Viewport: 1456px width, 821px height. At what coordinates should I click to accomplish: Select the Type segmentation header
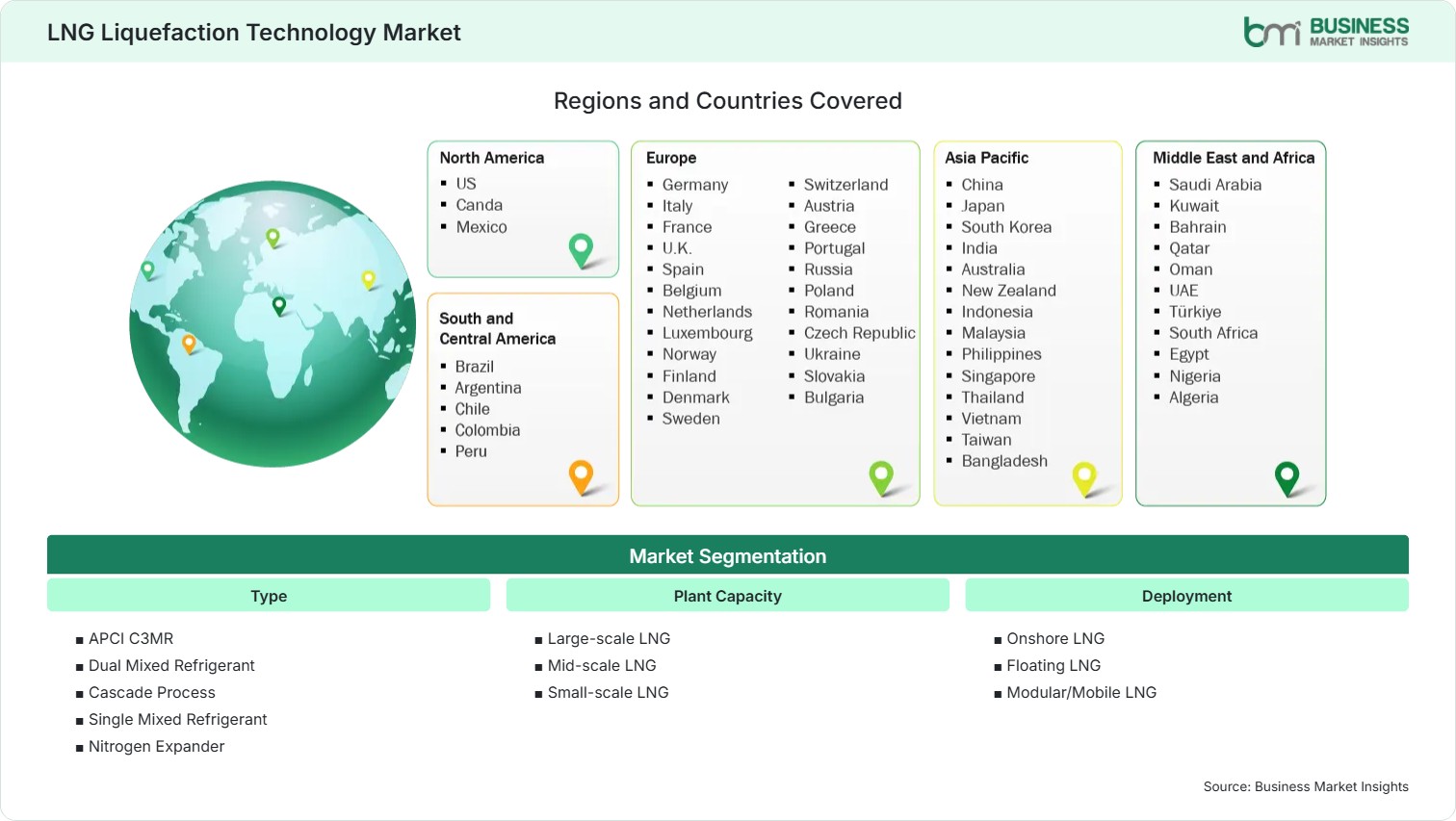tap(269, 596)
